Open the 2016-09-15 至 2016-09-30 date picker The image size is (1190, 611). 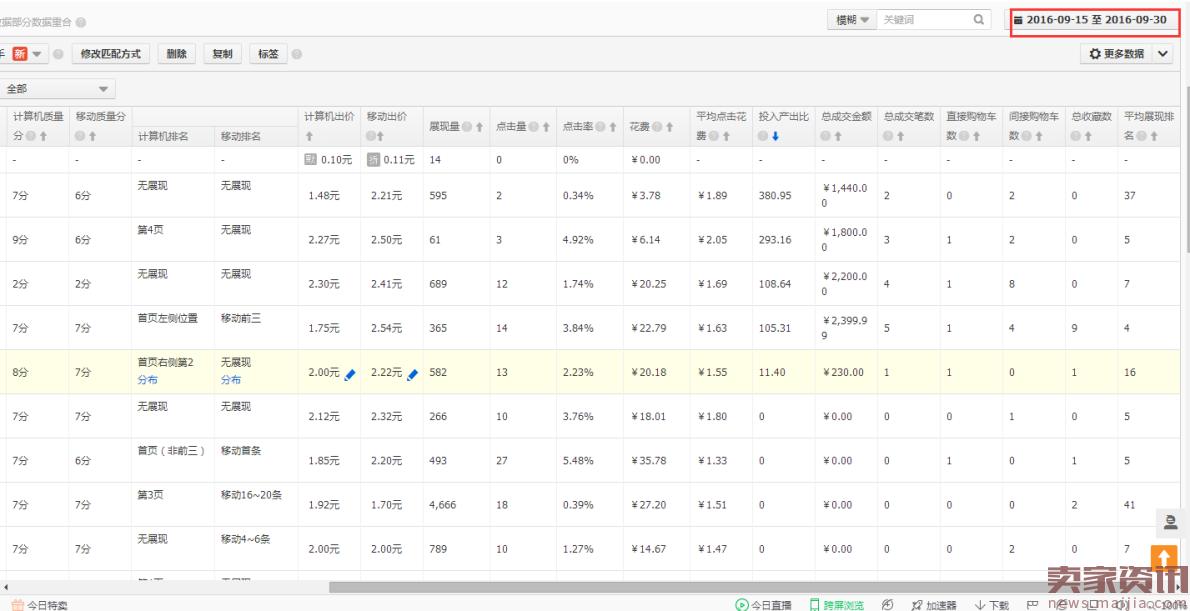(1096, 20)
